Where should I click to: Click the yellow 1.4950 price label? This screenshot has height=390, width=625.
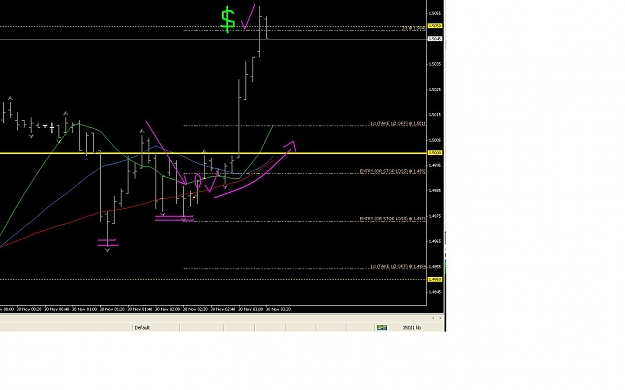434,280
